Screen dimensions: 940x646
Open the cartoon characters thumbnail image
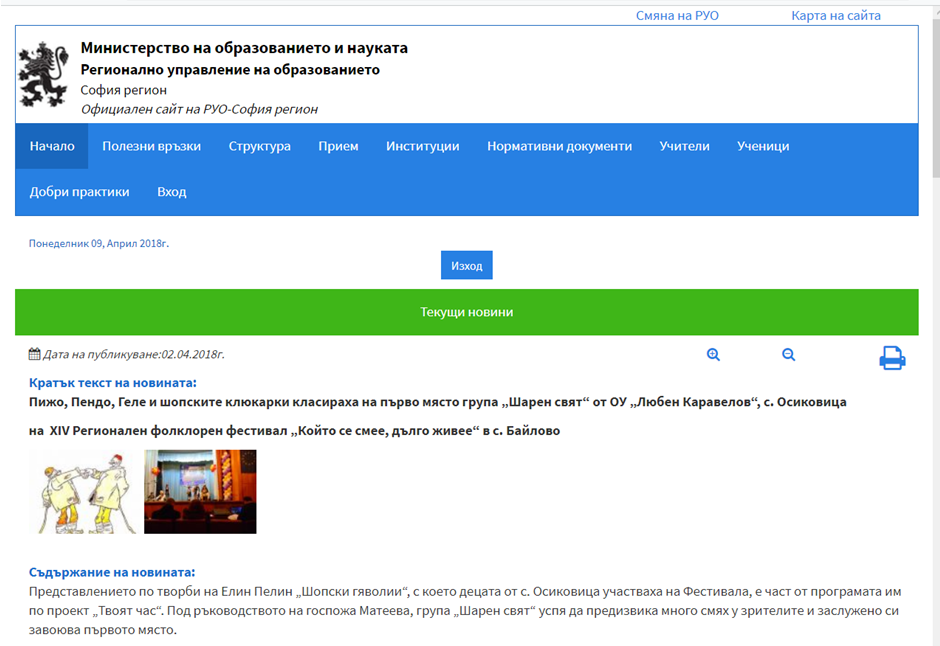[x=83, y=493]
